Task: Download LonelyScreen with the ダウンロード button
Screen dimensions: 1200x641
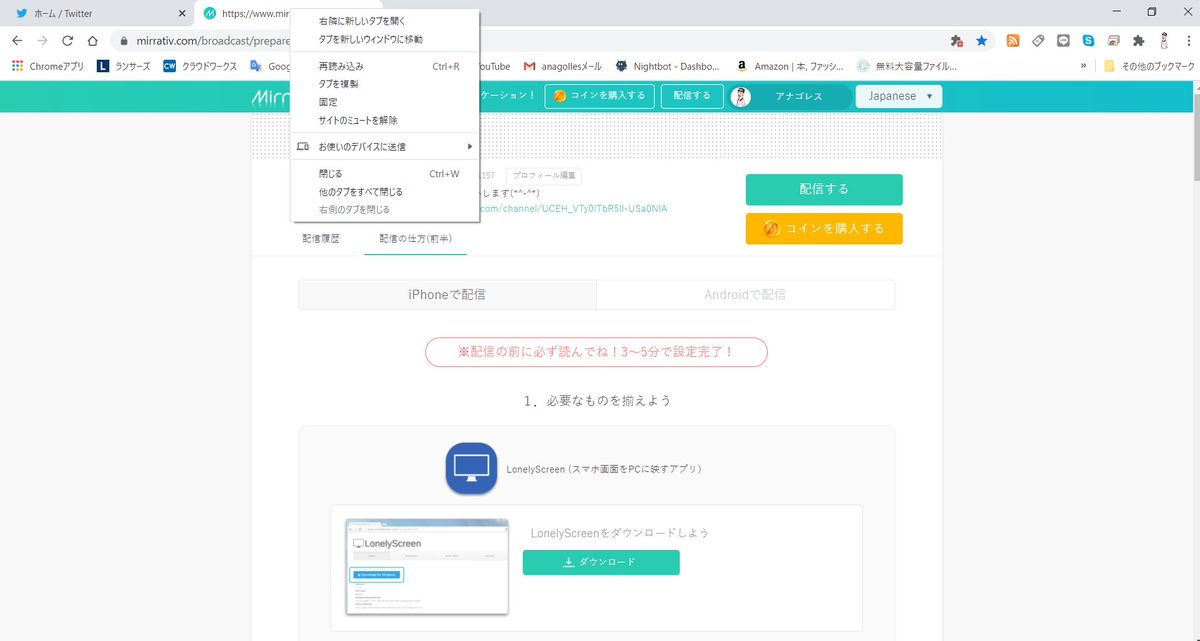Action: click(x=600, y=562)
